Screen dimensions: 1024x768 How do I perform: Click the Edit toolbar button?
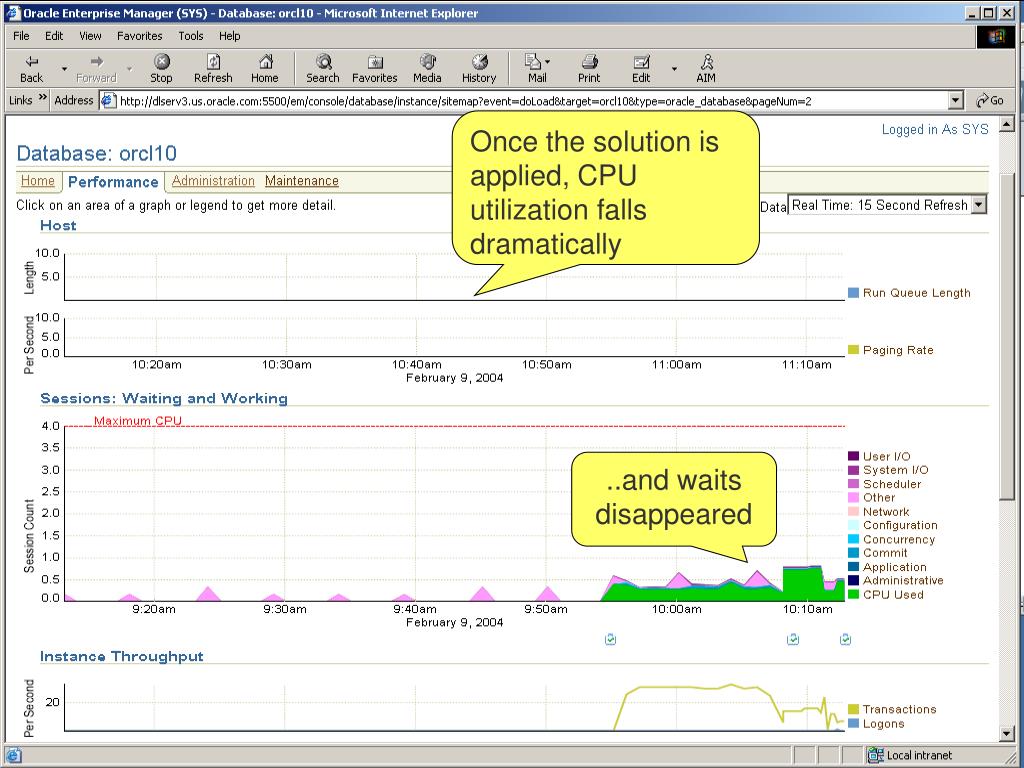click(x=641, y=69)
